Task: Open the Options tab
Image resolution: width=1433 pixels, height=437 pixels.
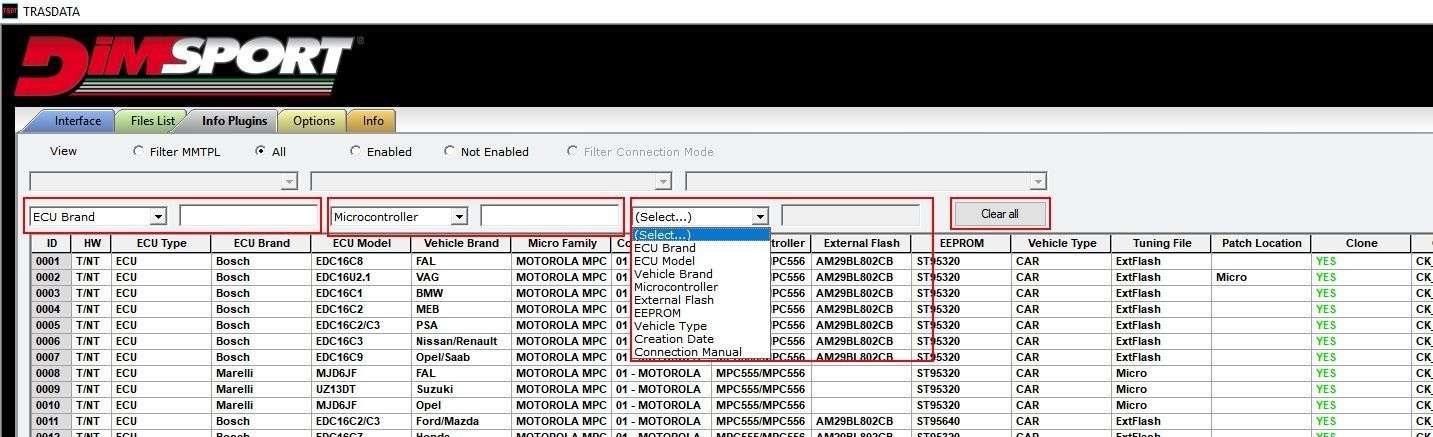Action: click(313, 121)
